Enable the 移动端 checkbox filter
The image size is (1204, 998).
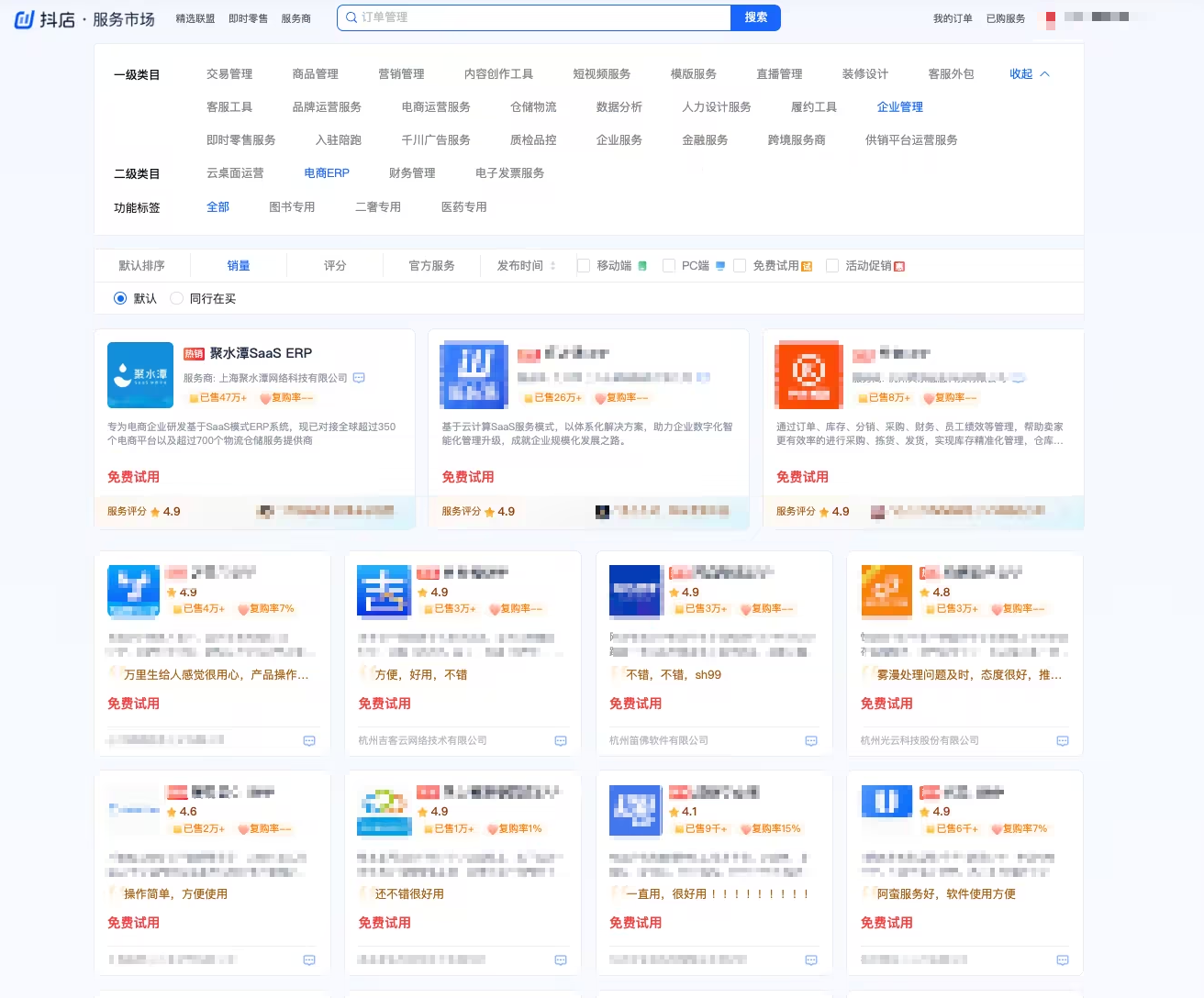pos(584,266)
